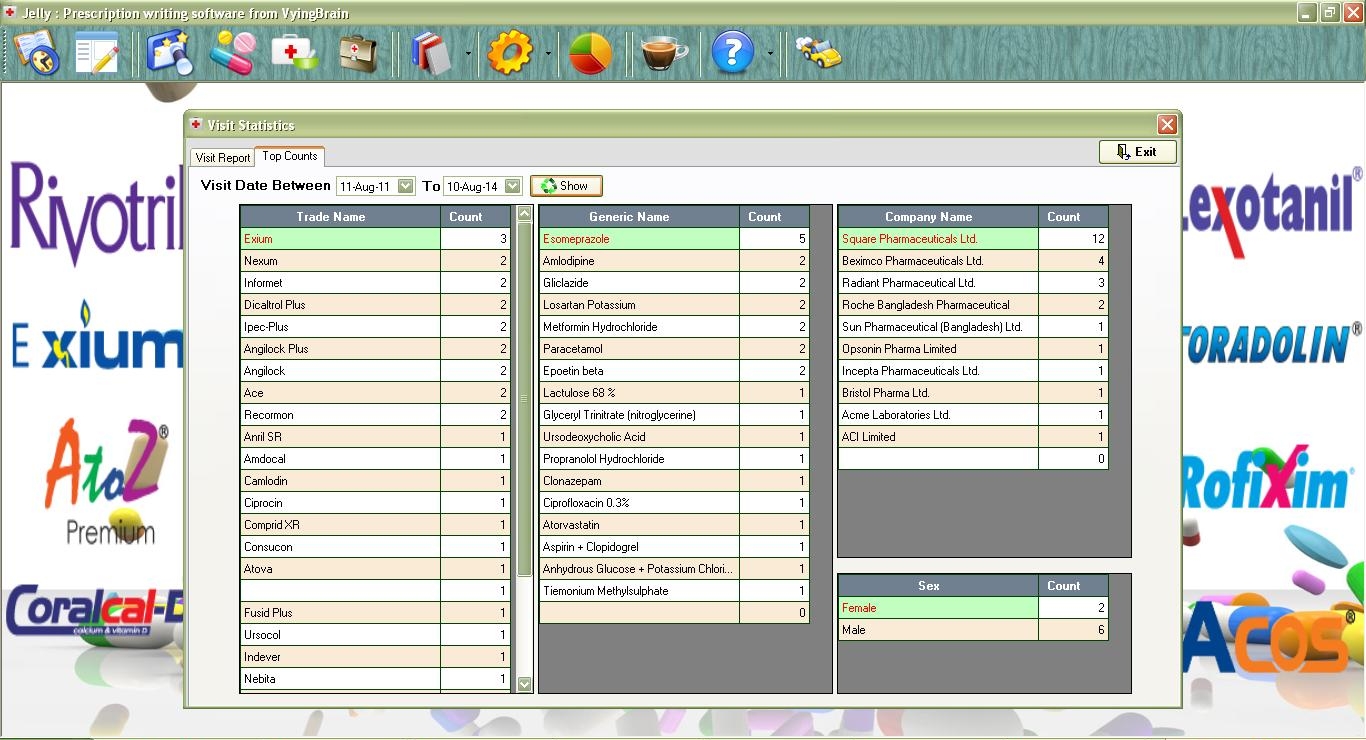Open the first-aid kit toolbar icon
The width and height of the screenshot is (1366, 740).
[295, 52]
